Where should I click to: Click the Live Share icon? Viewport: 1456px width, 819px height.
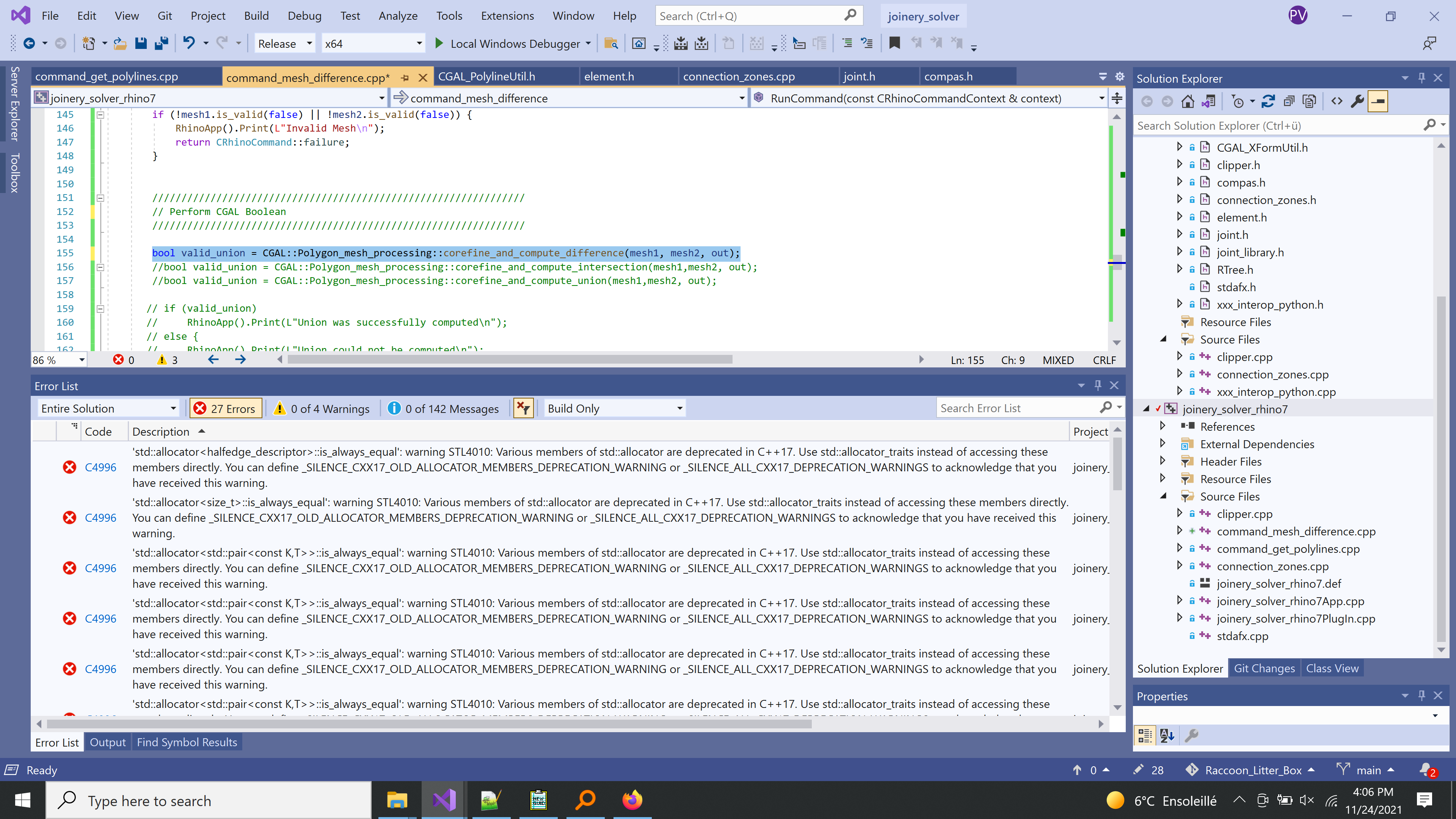(1429, 44)
